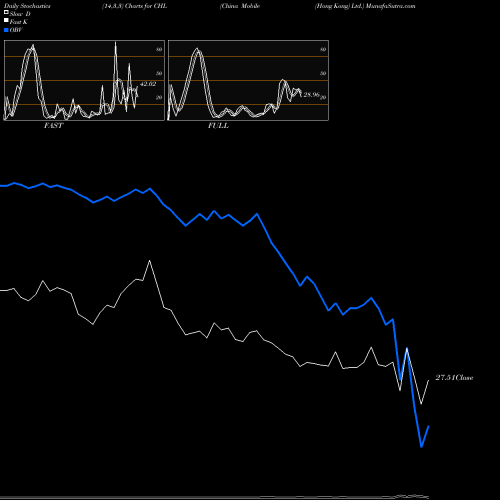Click the 50 axis label in FAST chart
The image size is (500, 500).
(159, 73)
